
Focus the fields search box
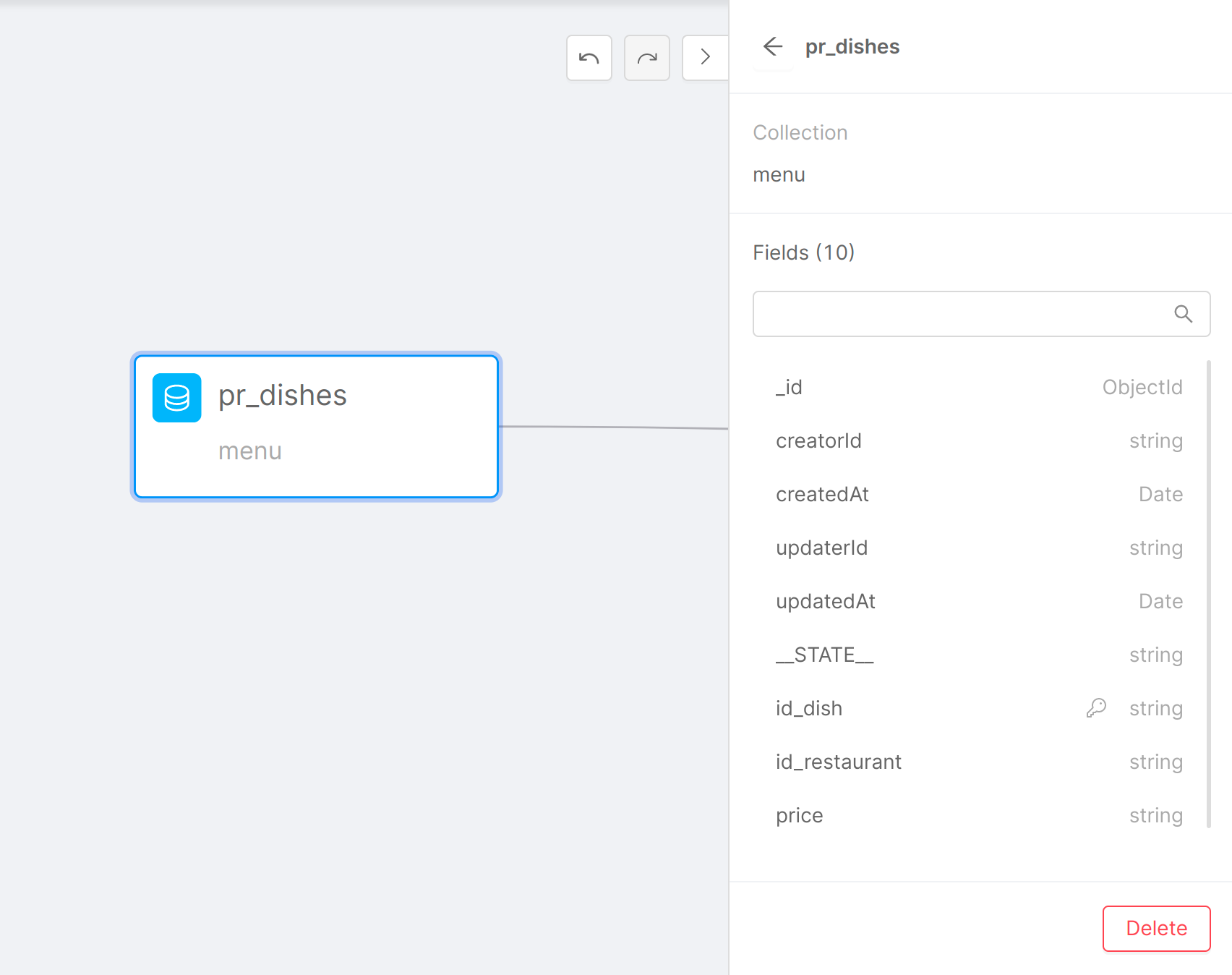962,314
